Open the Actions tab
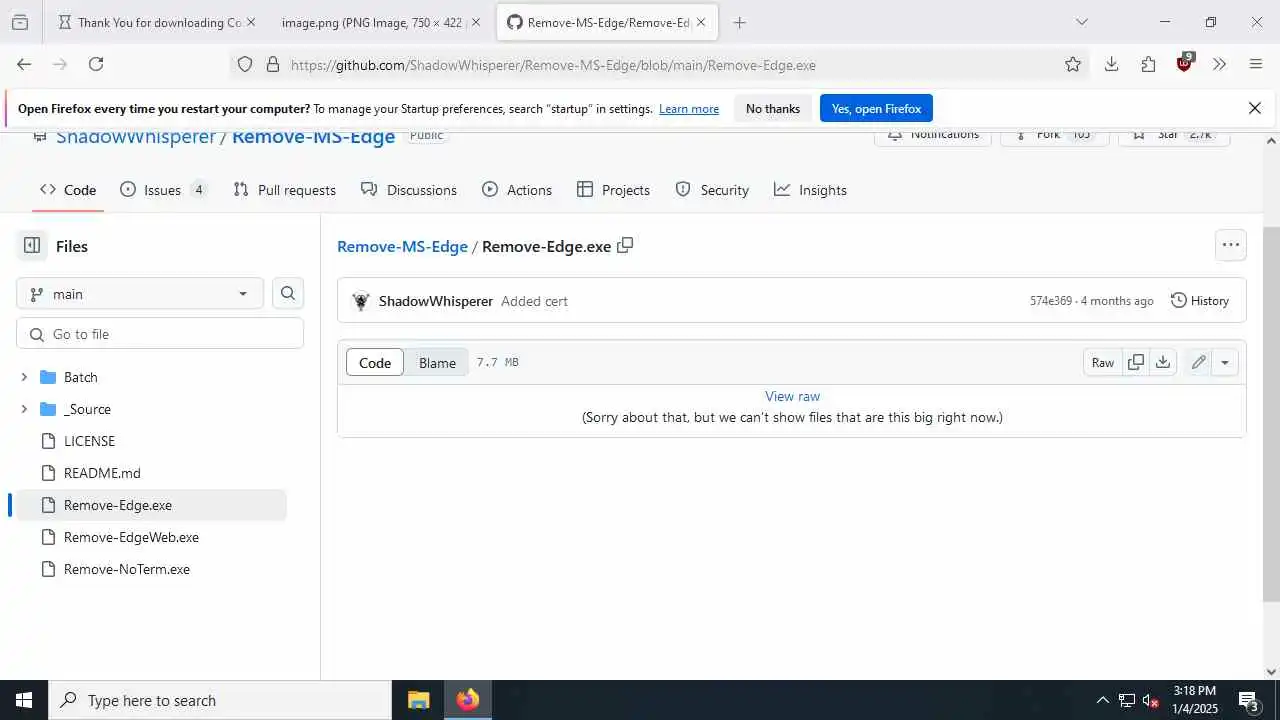The height and width of the screenshot is (720, 1280). pos(517,190)
